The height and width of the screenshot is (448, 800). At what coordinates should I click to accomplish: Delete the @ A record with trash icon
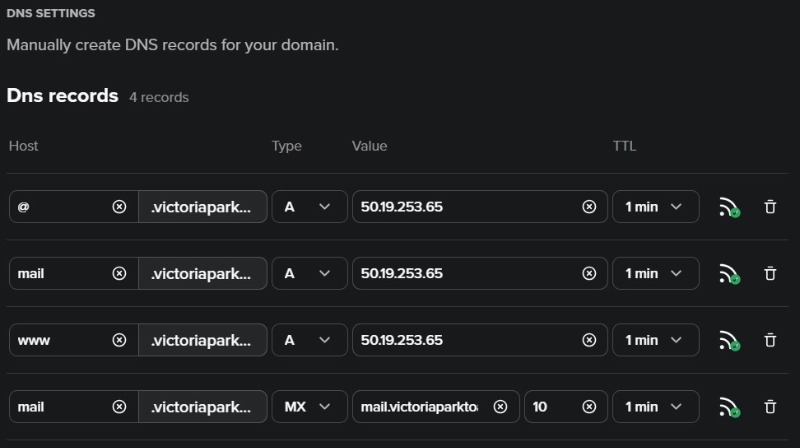(770, 207)
